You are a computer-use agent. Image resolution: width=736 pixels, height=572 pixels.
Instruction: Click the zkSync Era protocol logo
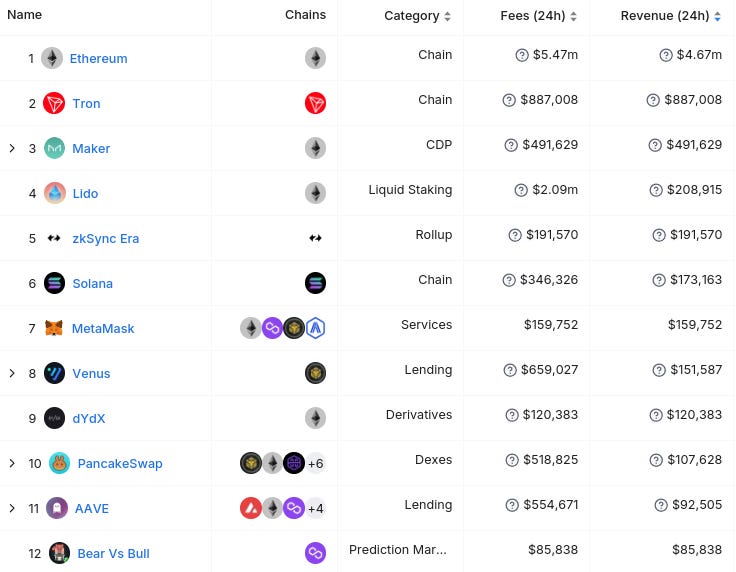(x=54, y=238)
